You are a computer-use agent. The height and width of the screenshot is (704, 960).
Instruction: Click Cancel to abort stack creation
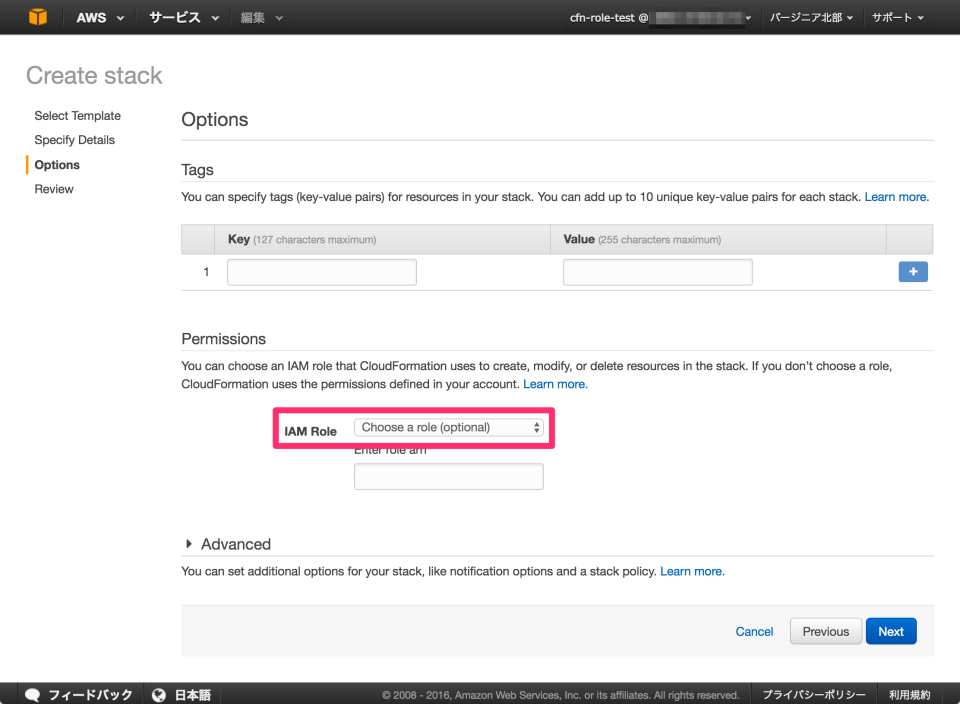pos(754,631)
